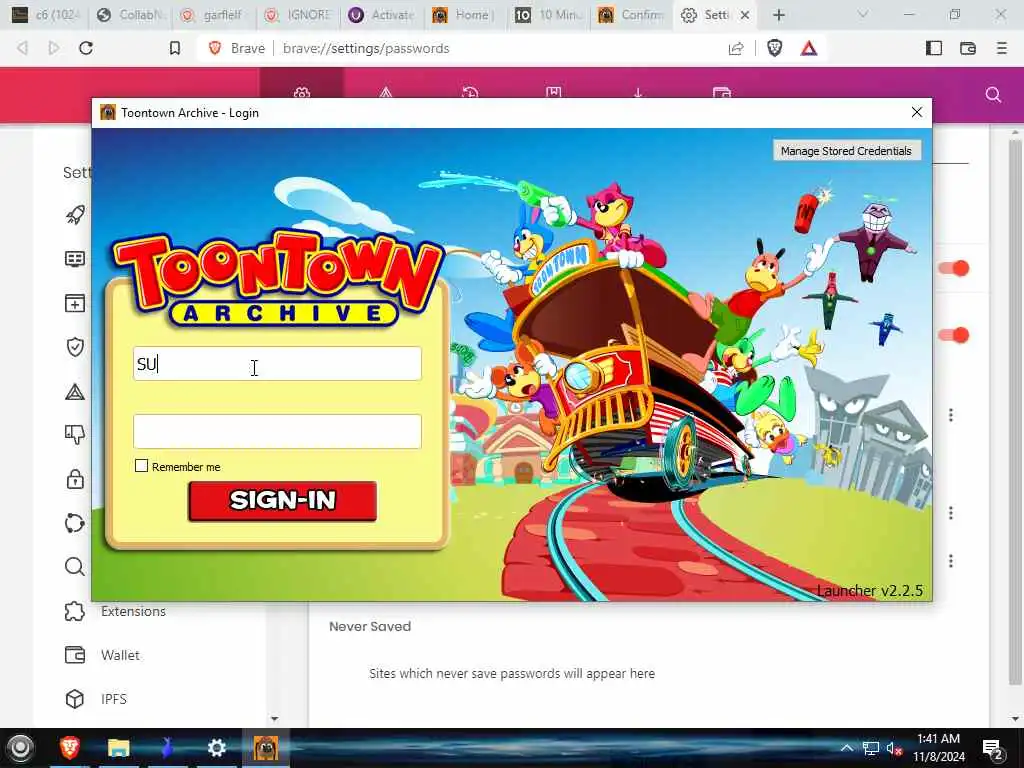Viewport: 1024px width, 768px height.
Task: Open the Appearance icon in Brave settings sidebar
Action: 75,259
